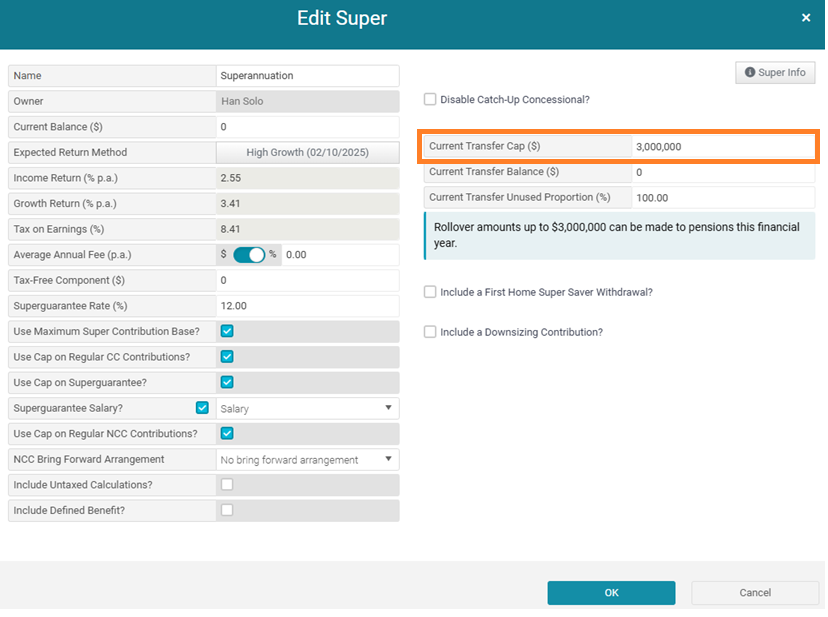Close the Edit Super dialog
This screenshot has width=828, height=617.
point(806,18)
